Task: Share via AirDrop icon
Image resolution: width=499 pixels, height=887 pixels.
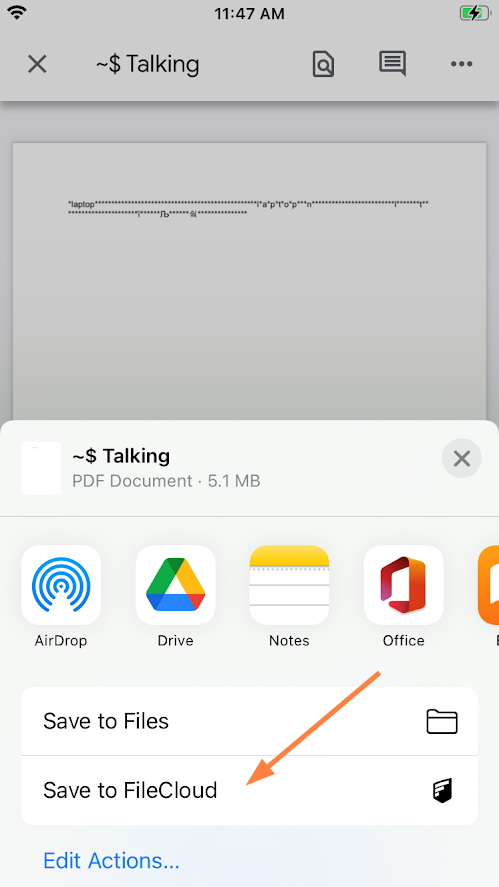Action: tap(61, 584)
